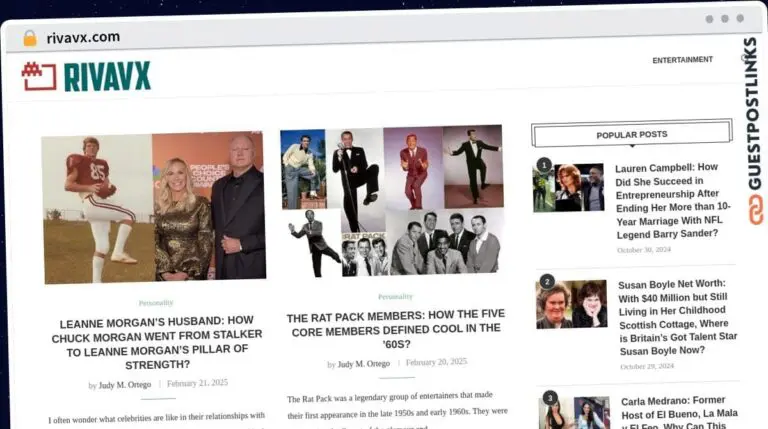The image size is (768, 429).
Task: Click the padlock icon in address bar
Action: (30, 38)
